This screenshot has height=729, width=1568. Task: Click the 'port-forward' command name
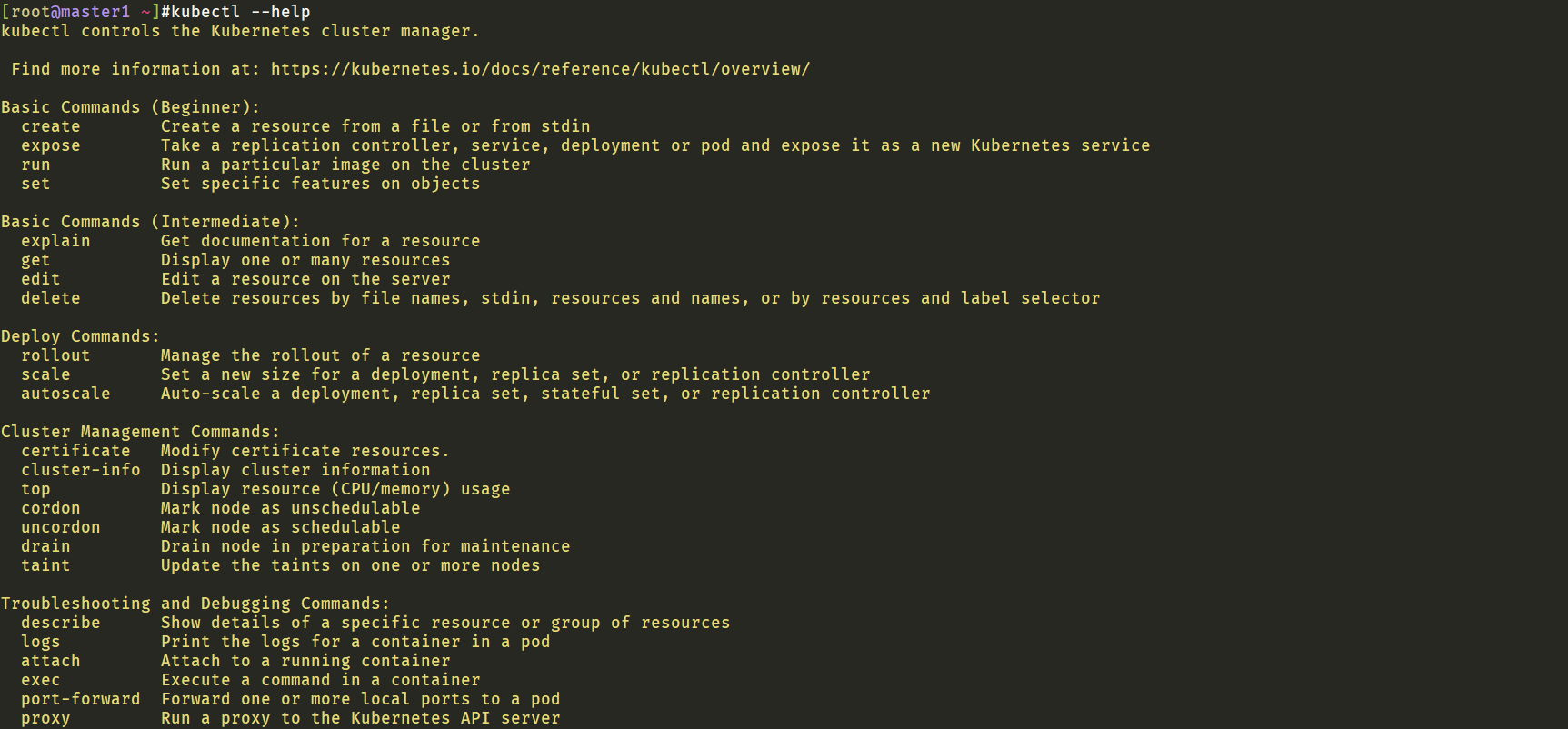click(x=81, y=699)
